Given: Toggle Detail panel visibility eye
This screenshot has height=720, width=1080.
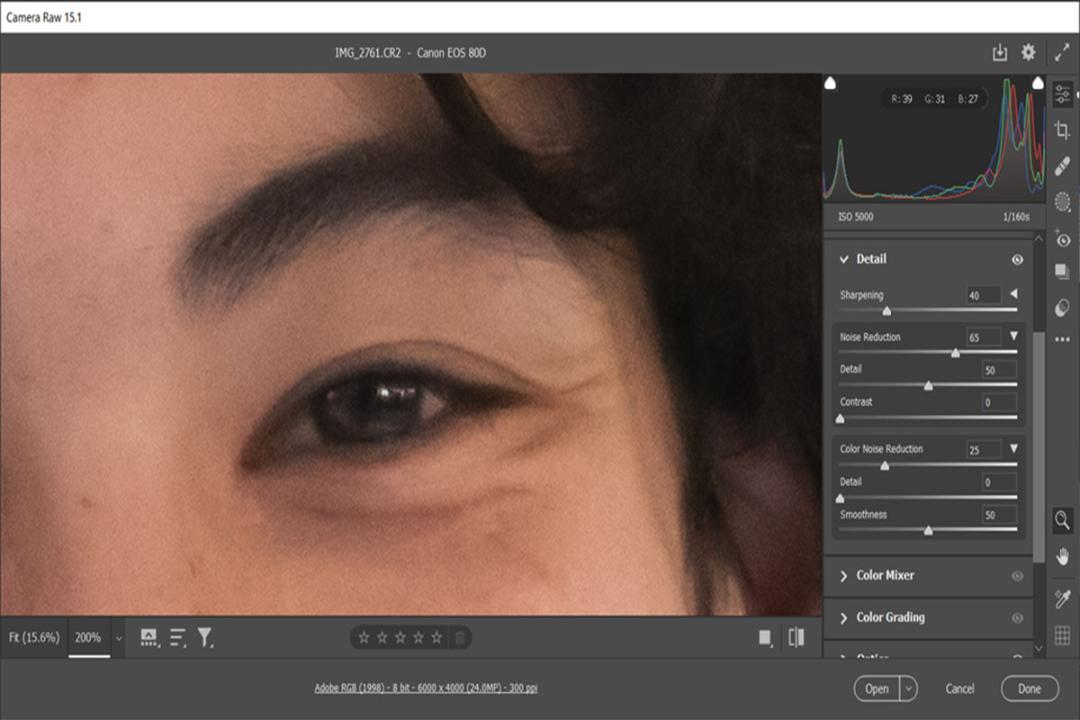Looking at the screenshot, I should pyautogui.click(x=1017, y=260).
